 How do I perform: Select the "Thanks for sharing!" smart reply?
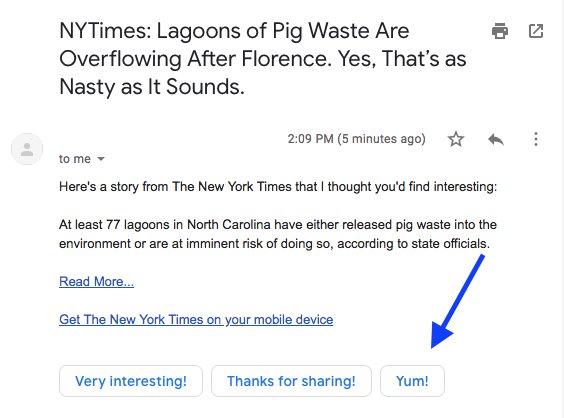[291, 381]
